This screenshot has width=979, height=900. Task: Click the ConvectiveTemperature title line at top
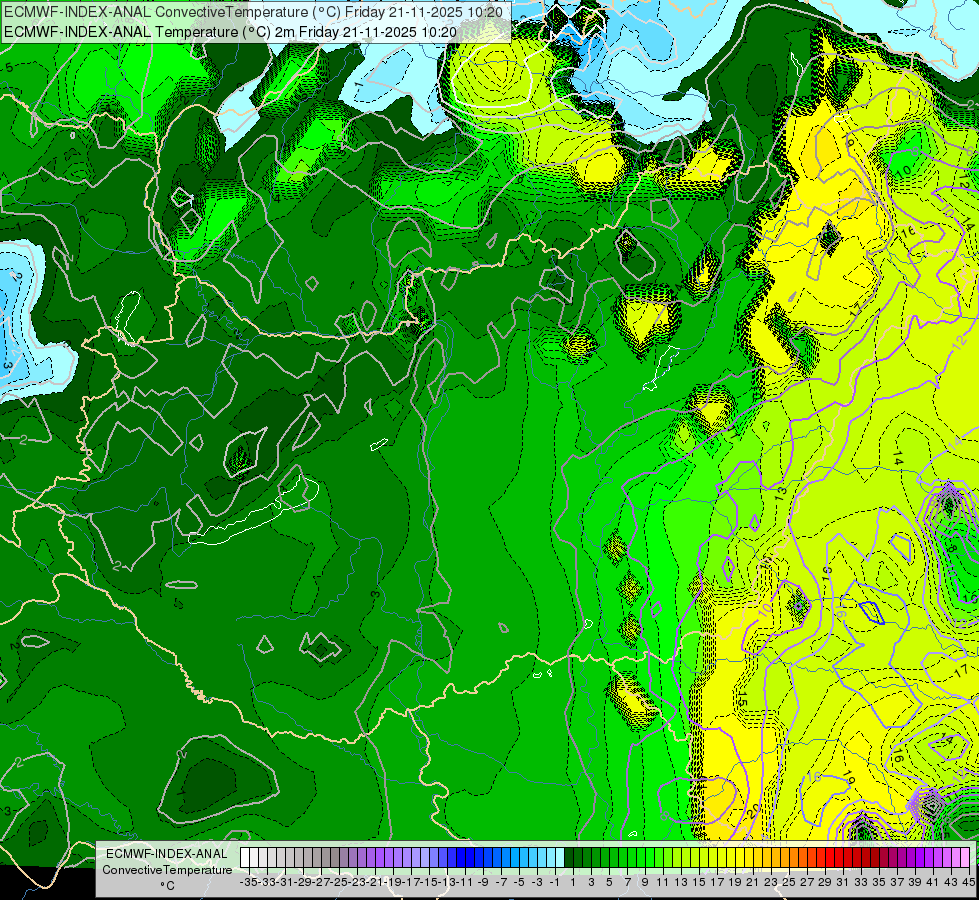pos(253,12)
